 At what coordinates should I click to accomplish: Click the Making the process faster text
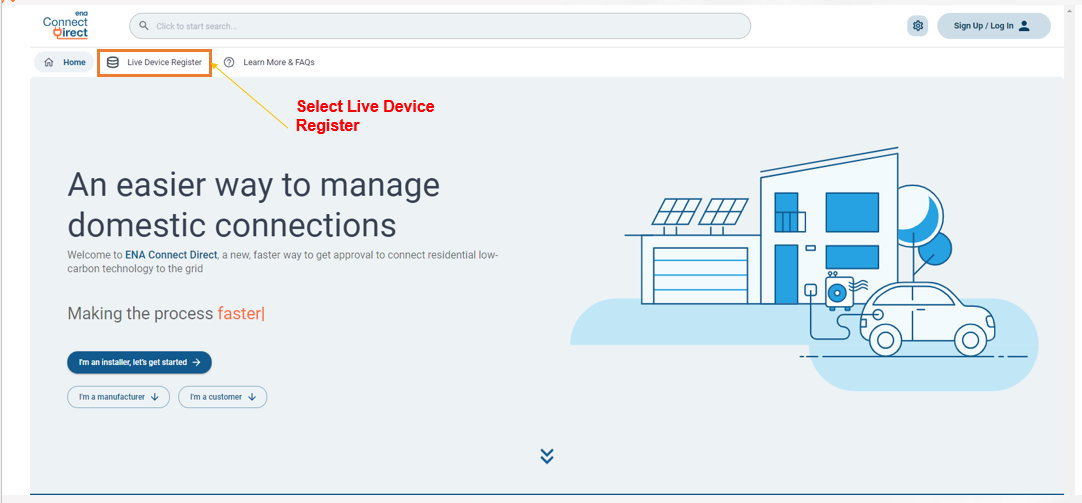point(166,314)
